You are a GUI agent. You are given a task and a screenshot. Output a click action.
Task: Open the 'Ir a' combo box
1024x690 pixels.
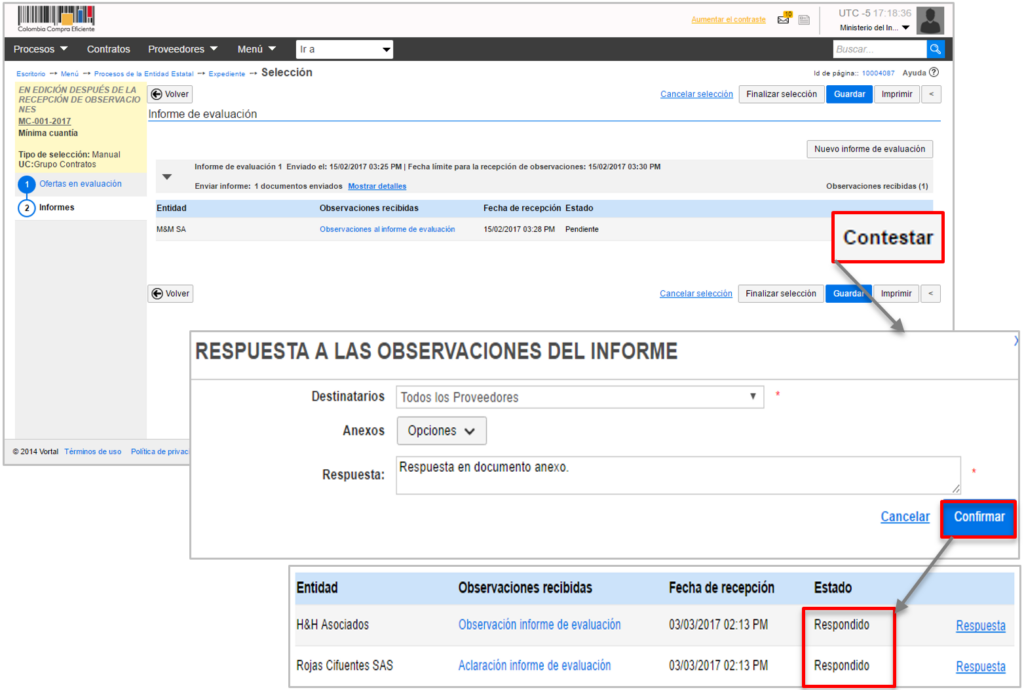(344, 49)
